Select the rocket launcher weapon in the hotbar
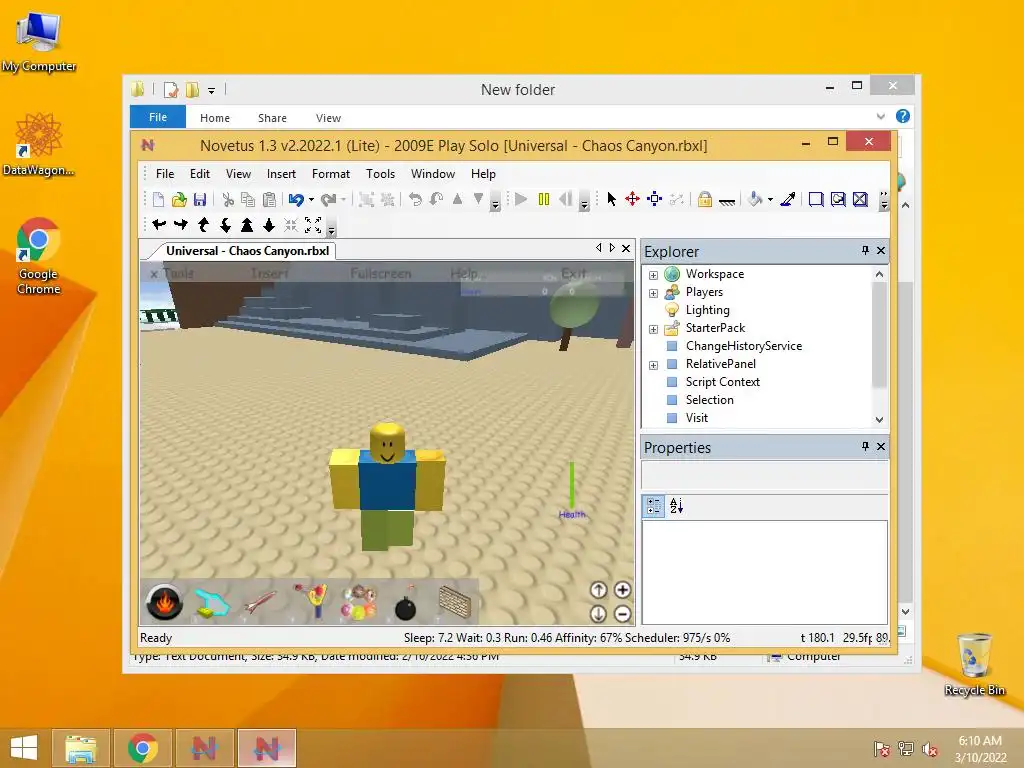This screenshot has height=768, width=1024. coord(260,602)
